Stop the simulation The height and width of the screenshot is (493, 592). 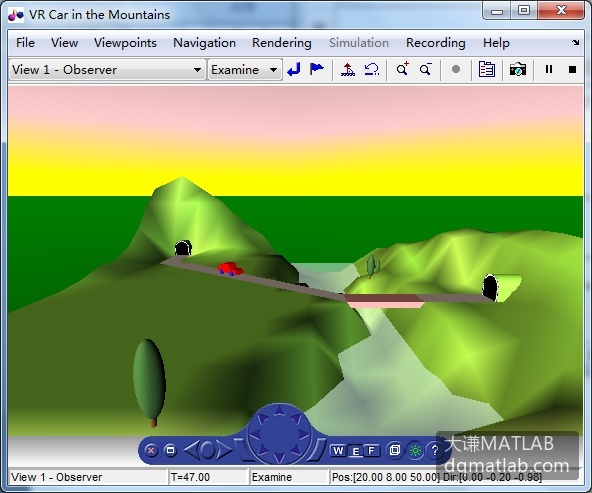coord(572,70)
